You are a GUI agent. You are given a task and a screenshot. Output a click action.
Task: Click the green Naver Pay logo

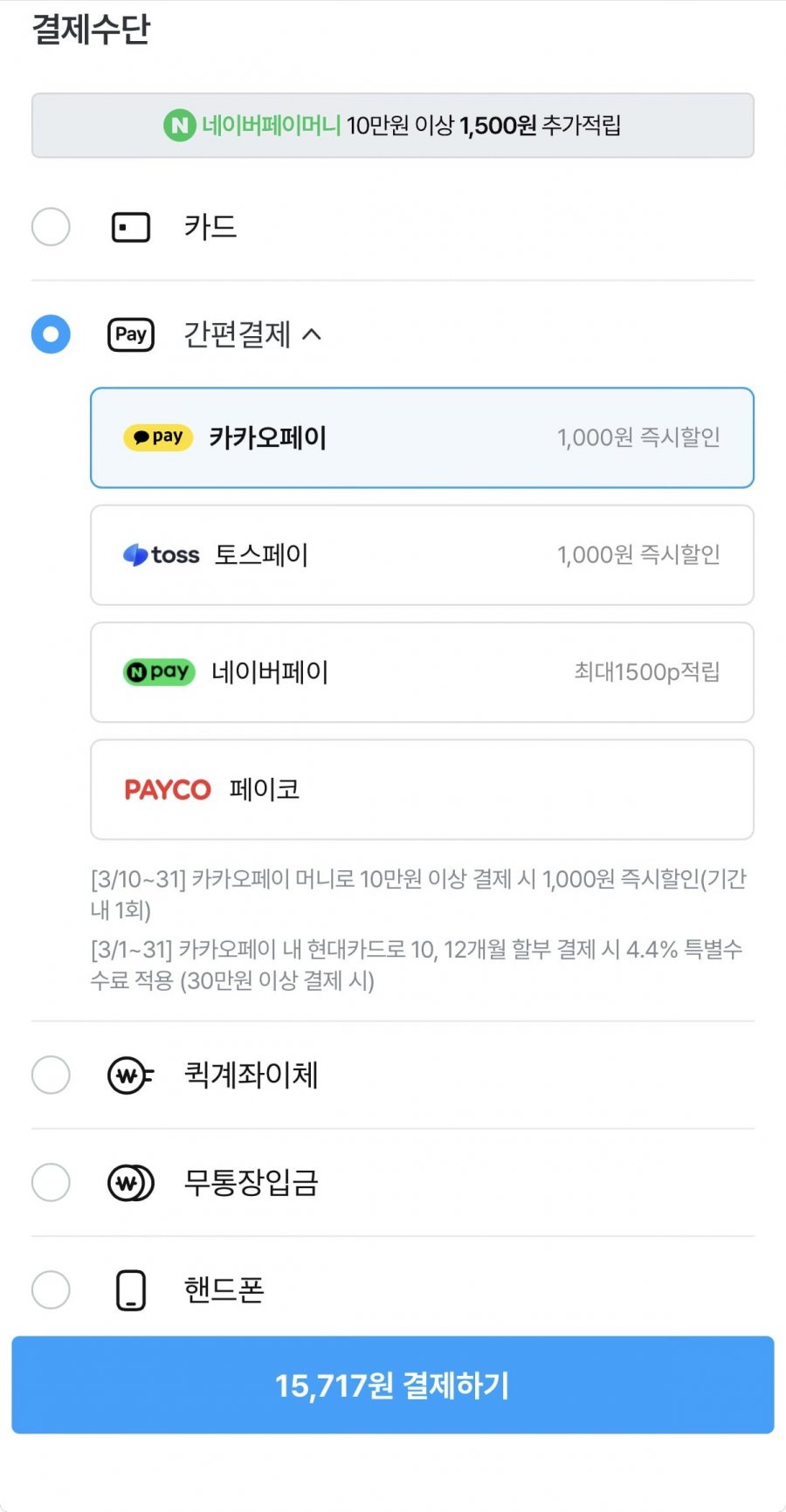158,672
